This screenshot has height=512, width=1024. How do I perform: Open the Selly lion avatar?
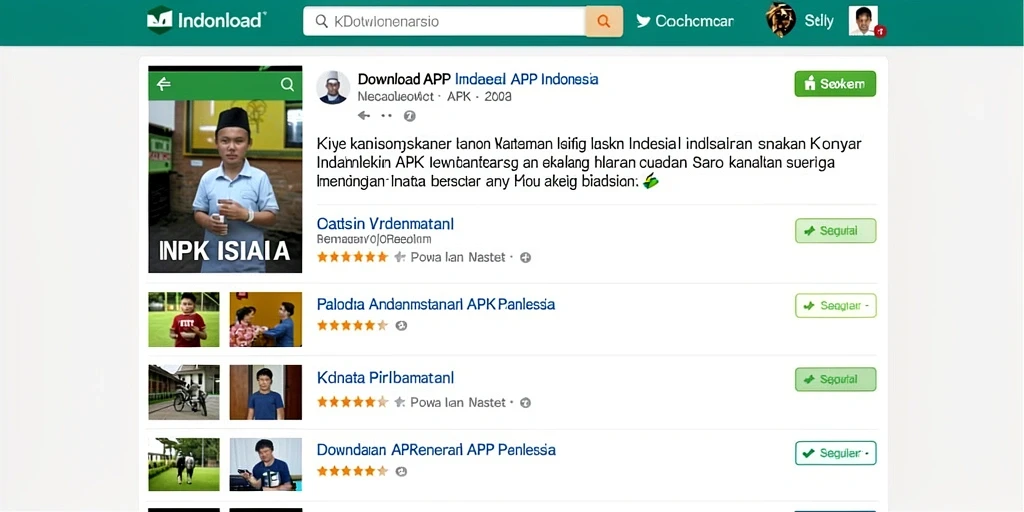point(780,20)
